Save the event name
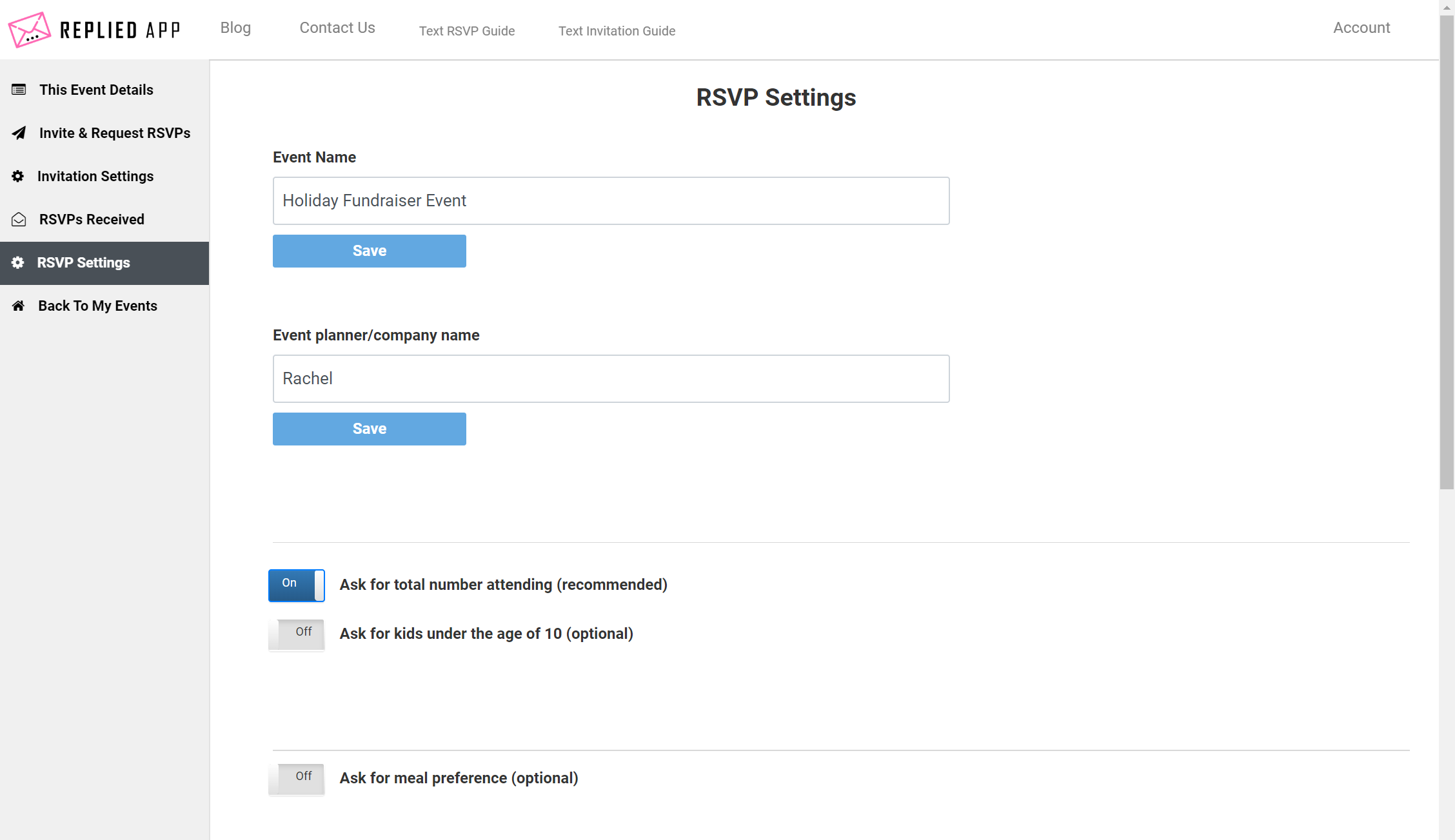The image size is (1455, 840). click(x=369, y=251)
